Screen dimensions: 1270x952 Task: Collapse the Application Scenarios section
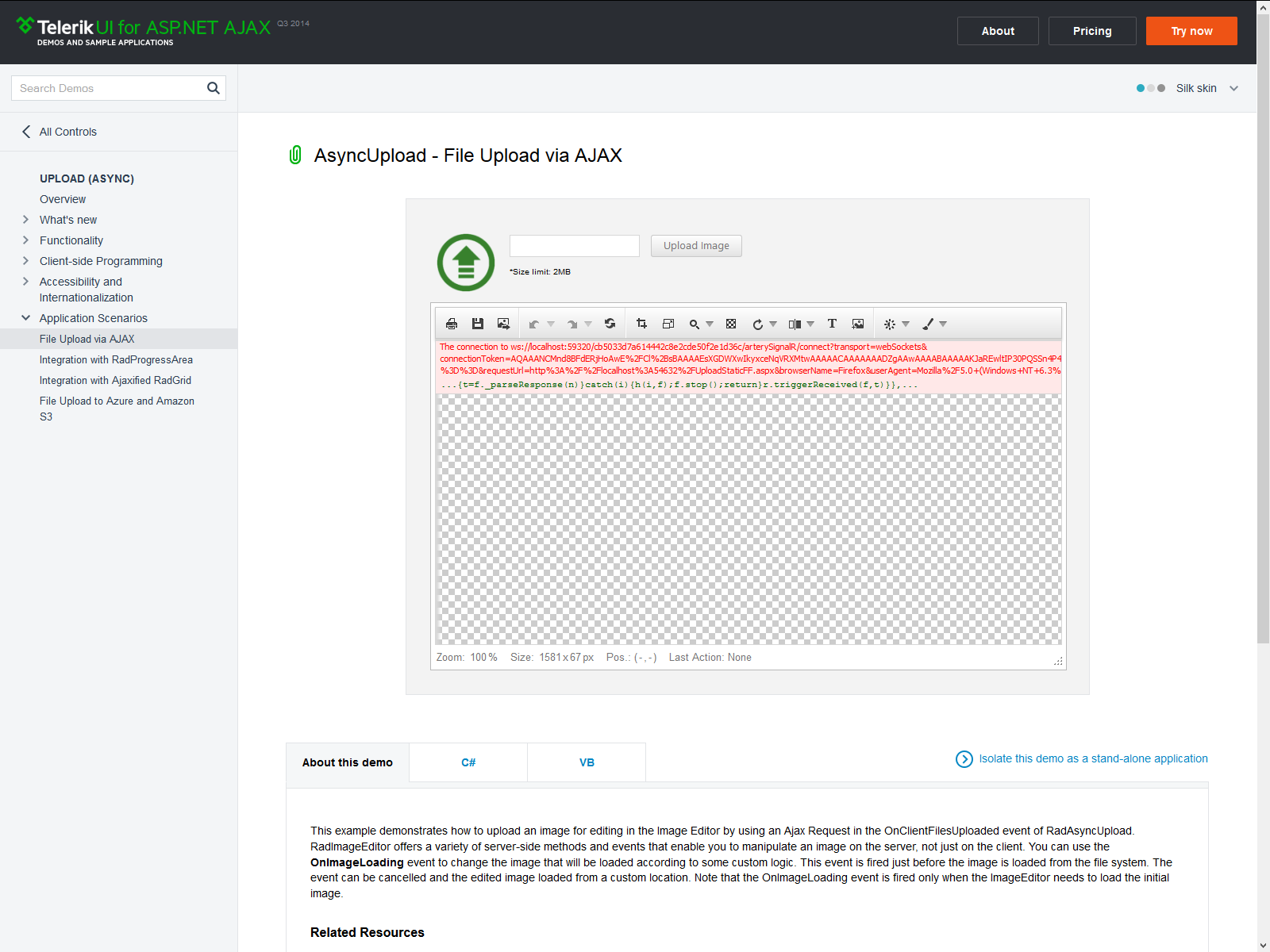coord(25,318)
